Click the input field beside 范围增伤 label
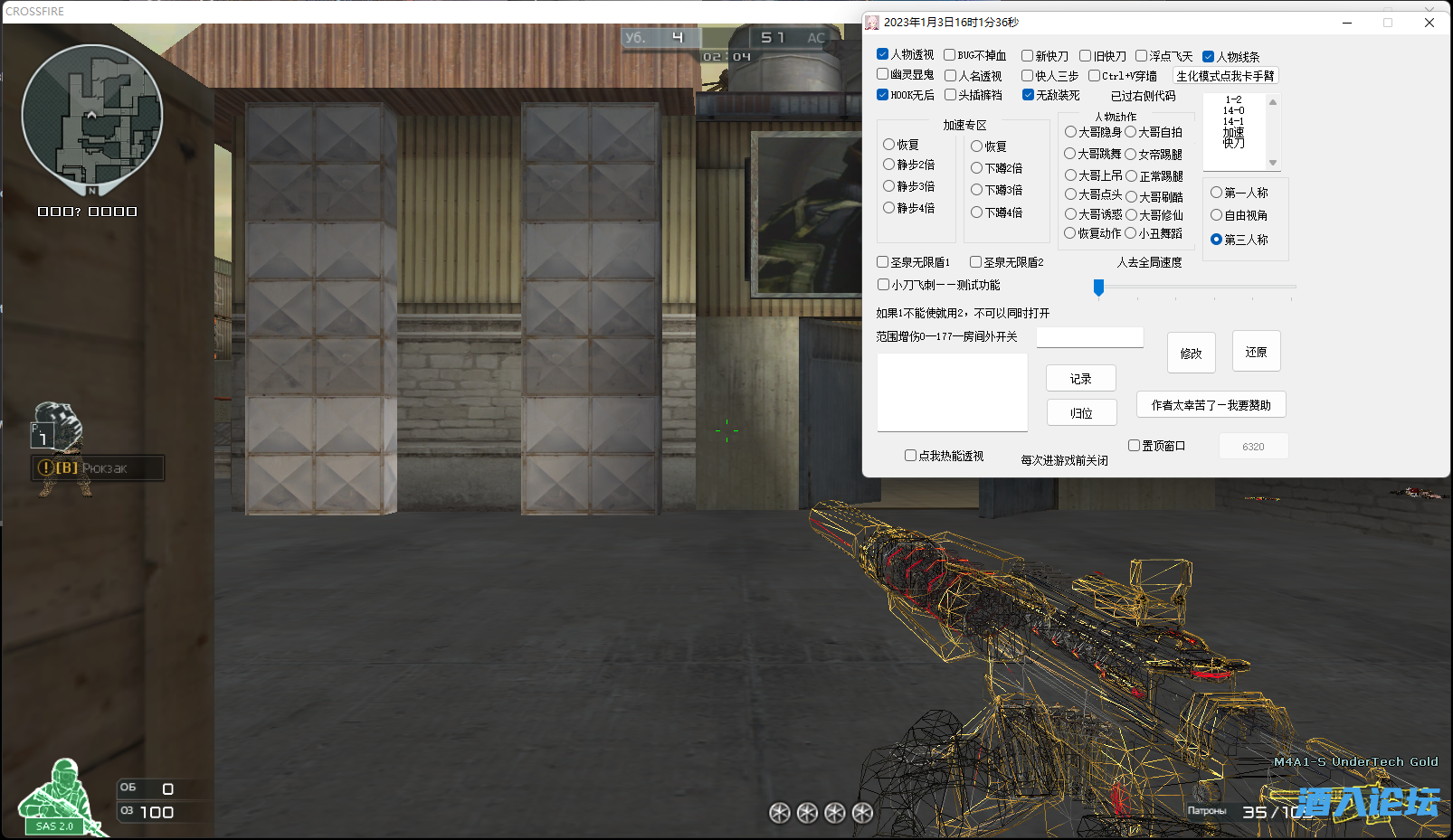 [1089, 337]
